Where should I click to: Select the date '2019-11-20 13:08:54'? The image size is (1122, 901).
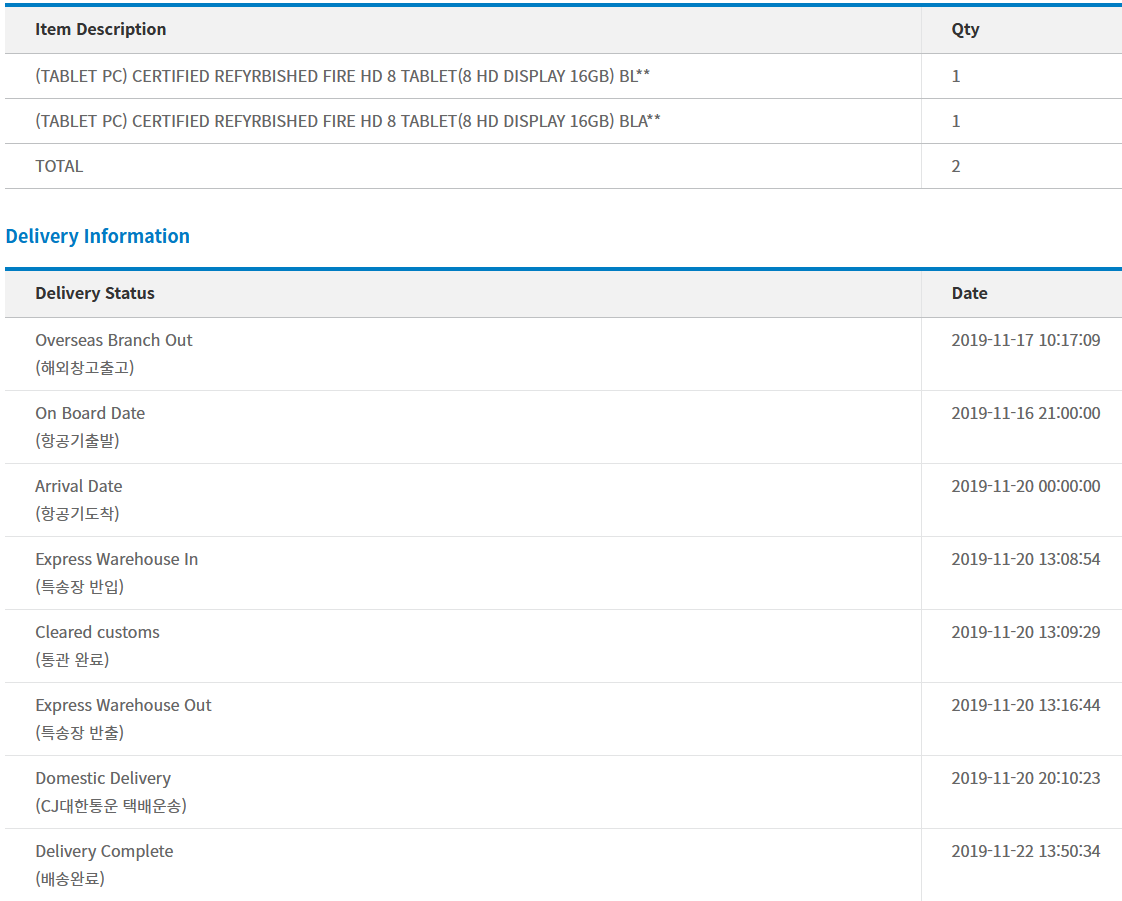[x=1026, y=560]
